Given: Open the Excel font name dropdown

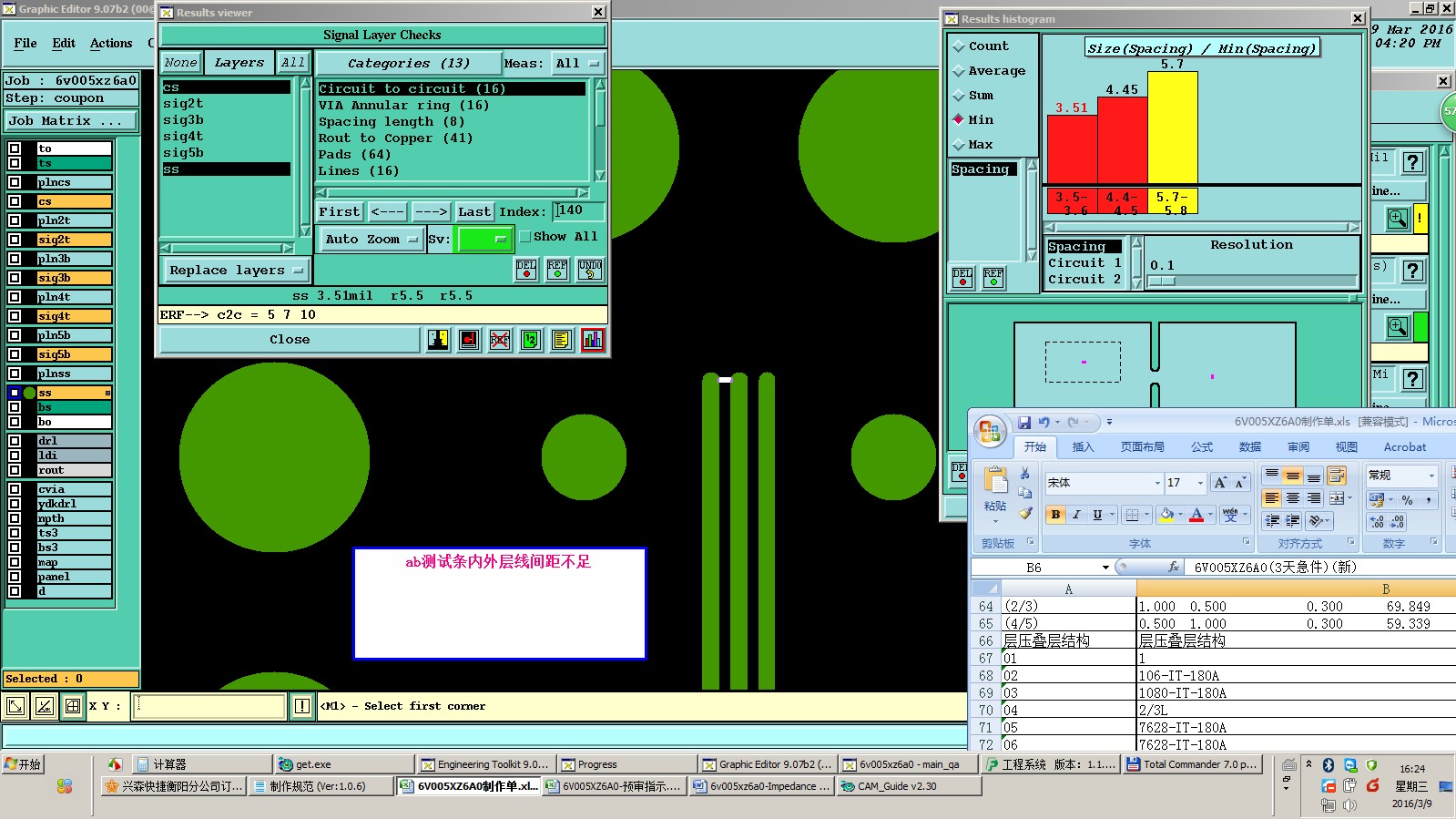Looking at the screenshot, I should (x=1157, y=483).
